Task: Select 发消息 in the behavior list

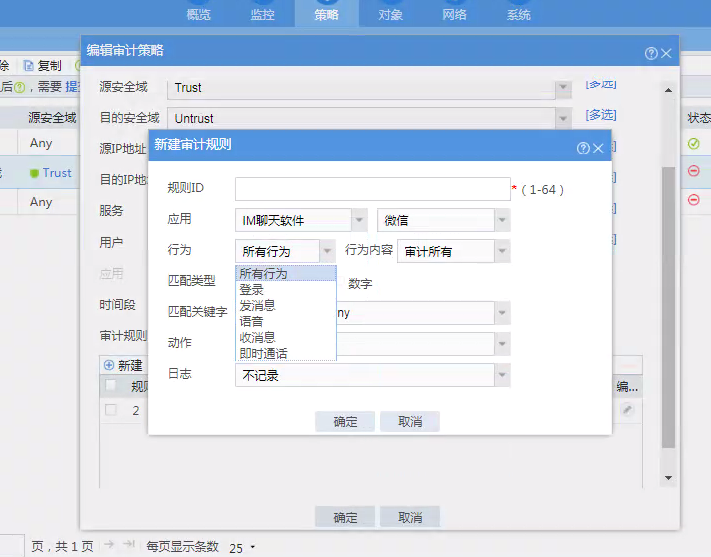Action: pos(286,305)
